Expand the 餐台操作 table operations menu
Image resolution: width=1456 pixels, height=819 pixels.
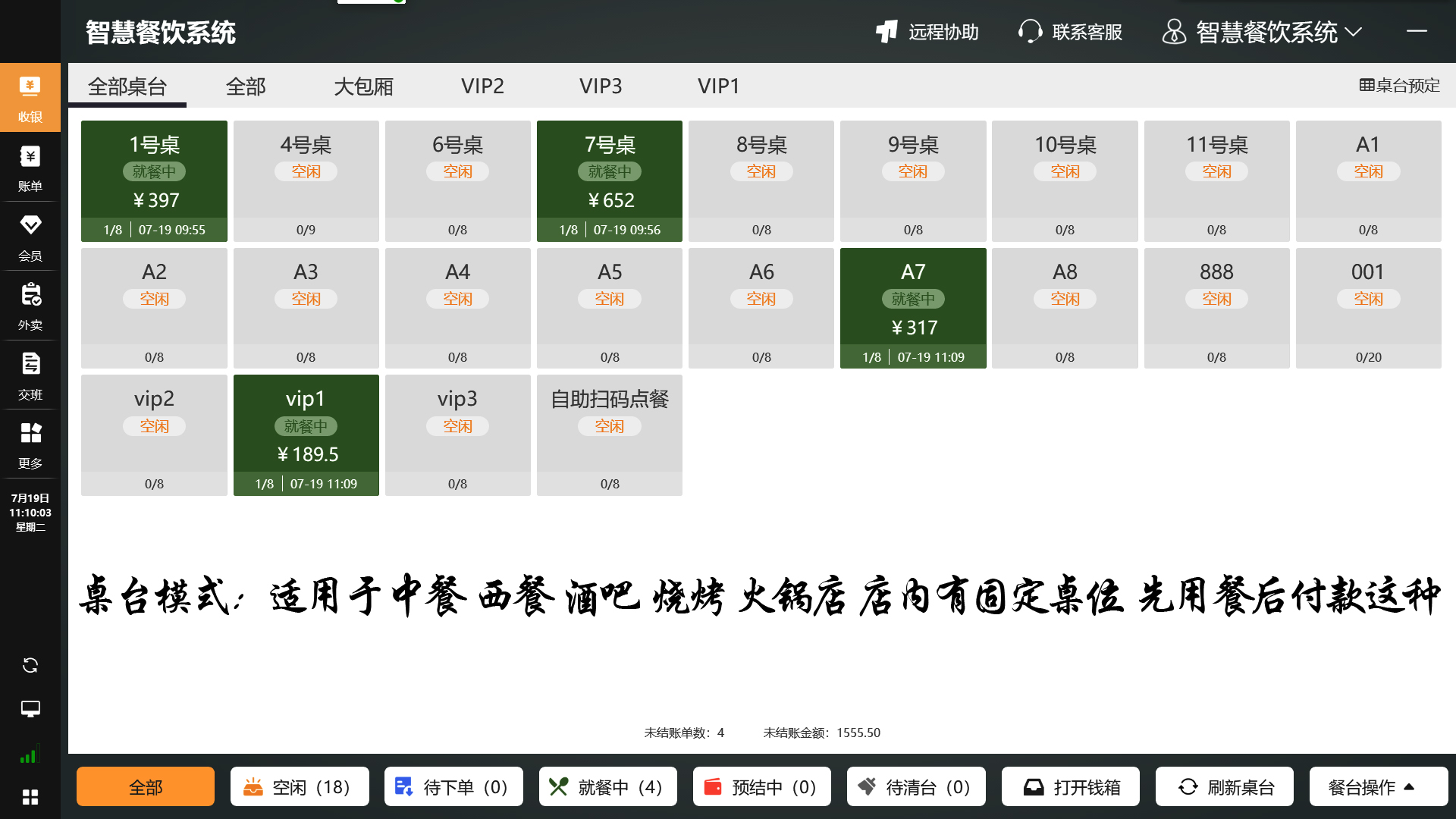(1378, 787)
